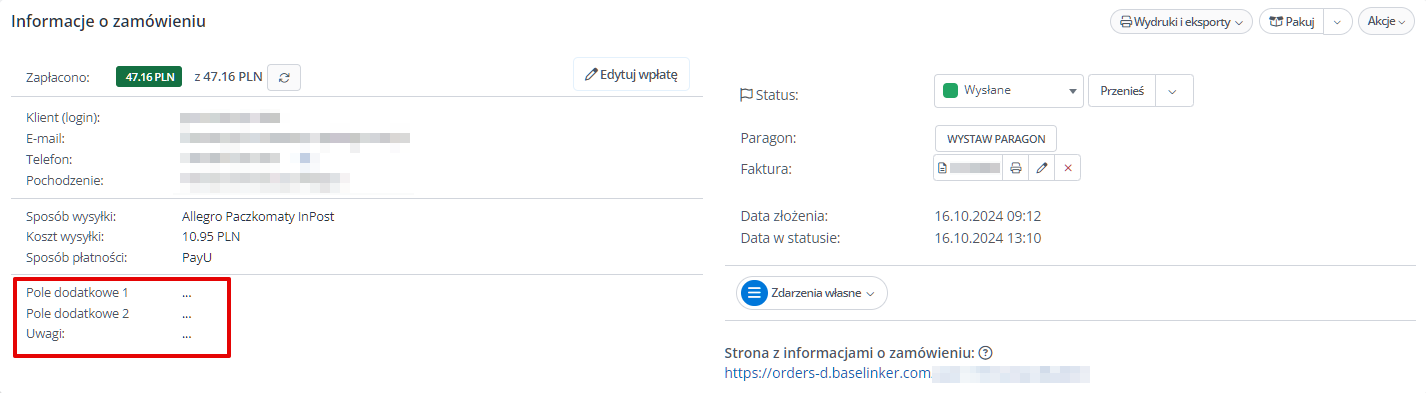This screenshot has height=393, width=1426.
Task: Expand the arrow next to Przenieś button
Action: point(1174,90)
